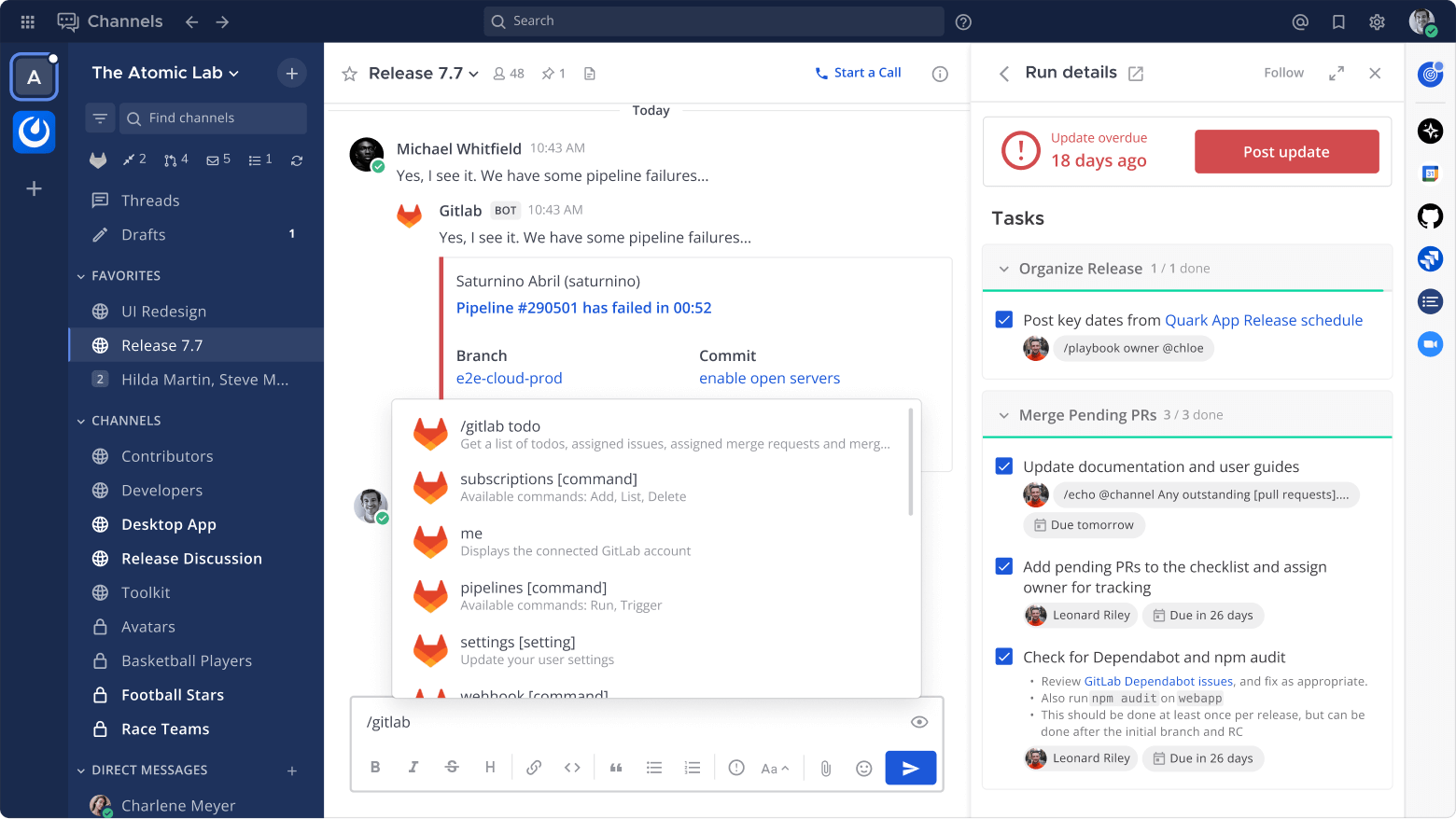1456x819 pixels.
Task: Open the emoji picker
Action: 864,768
